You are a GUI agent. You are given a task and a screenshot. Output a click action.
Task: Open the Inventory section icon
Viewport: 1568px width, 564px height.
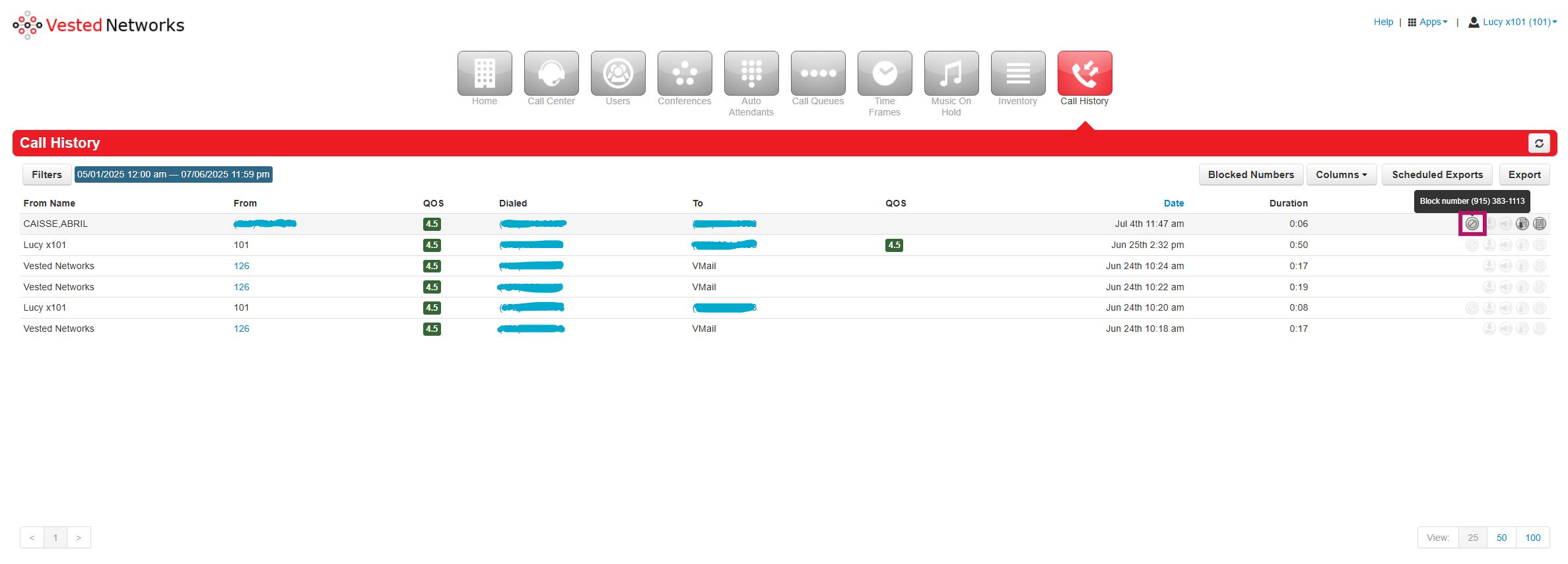point(1018,74)
